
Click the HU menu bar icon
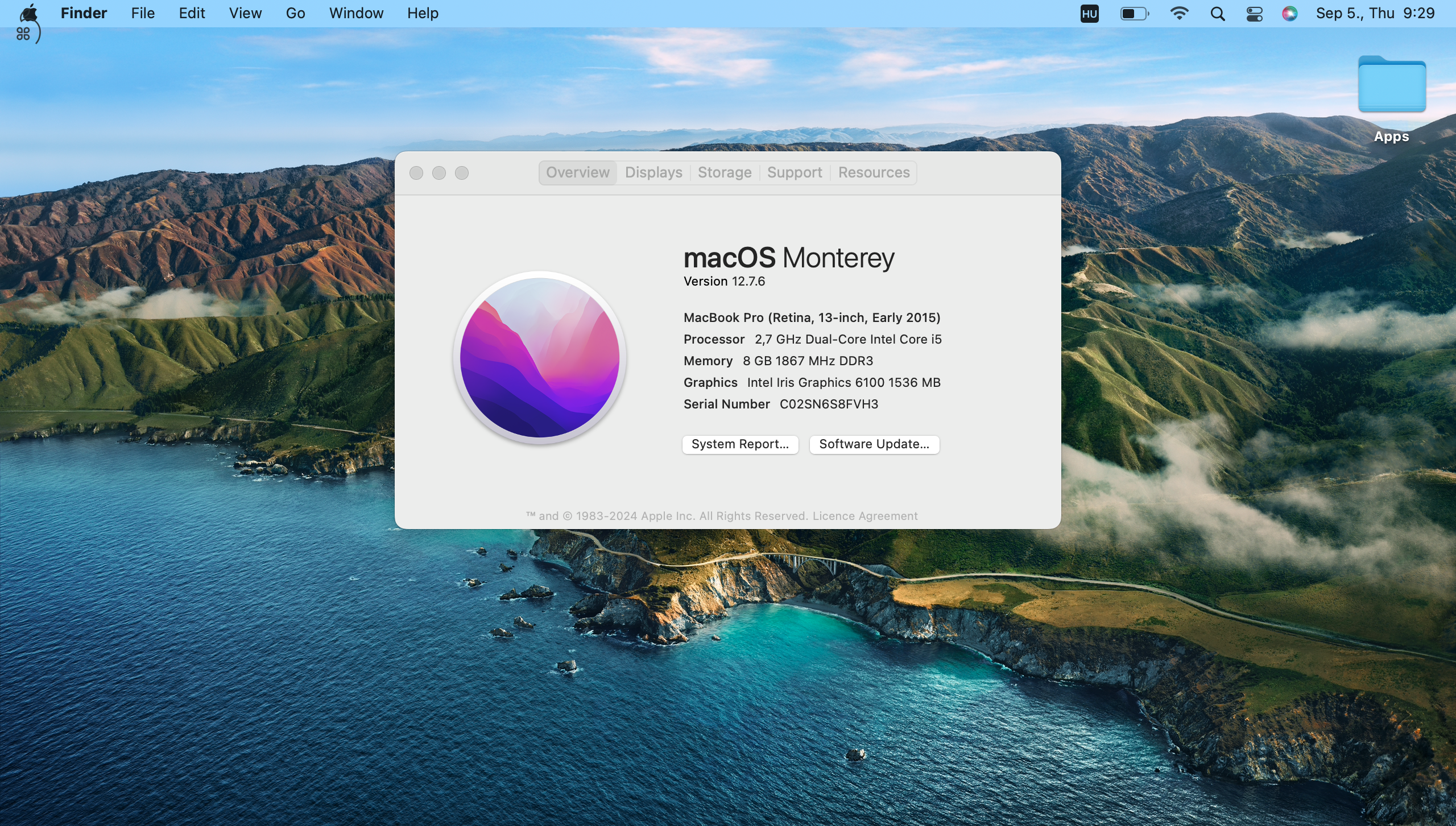1090,13
